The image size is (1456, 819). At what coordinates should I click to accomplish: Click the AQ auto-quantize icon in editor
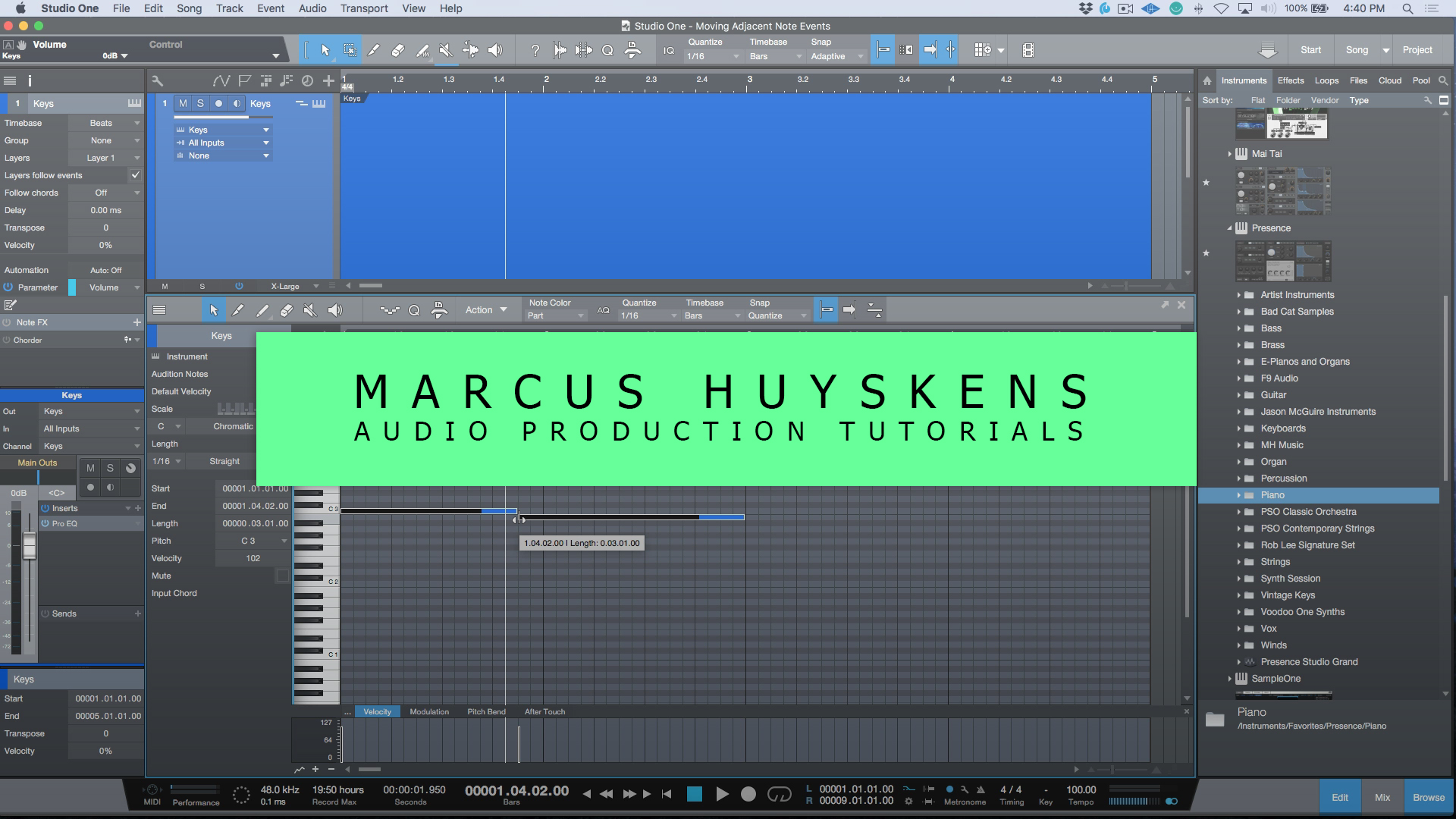(x=603, y=310)
